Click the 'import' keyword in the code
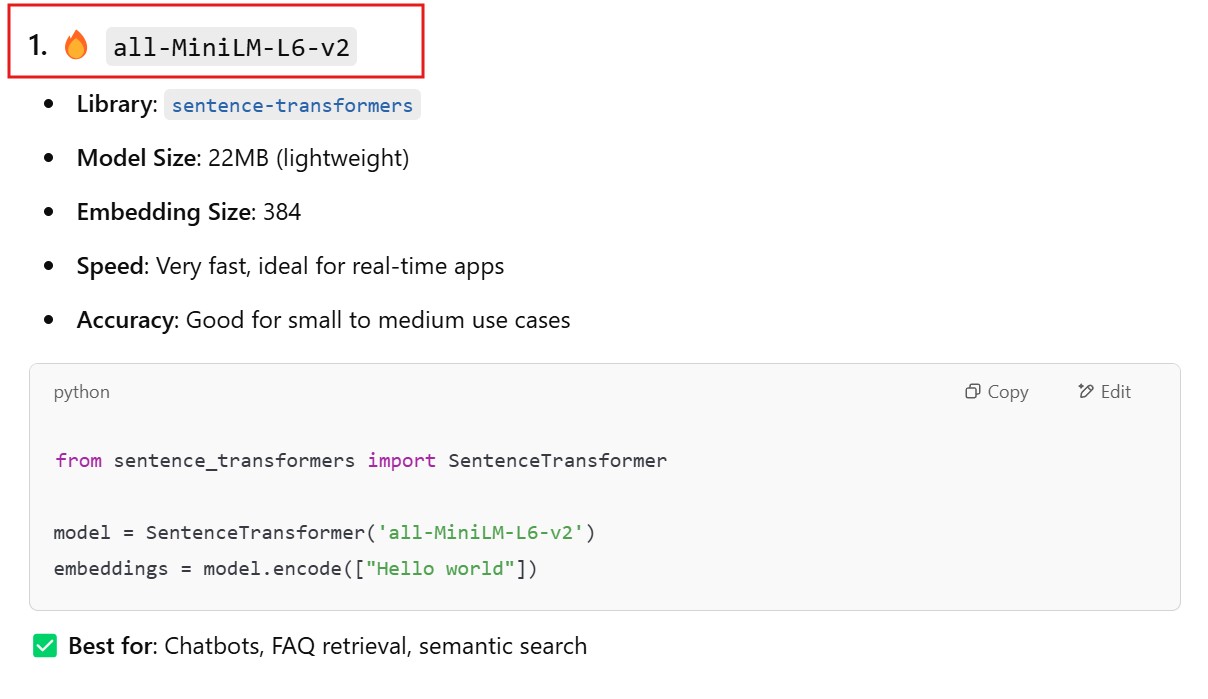 pyautogui.click(x=401, y=461)
